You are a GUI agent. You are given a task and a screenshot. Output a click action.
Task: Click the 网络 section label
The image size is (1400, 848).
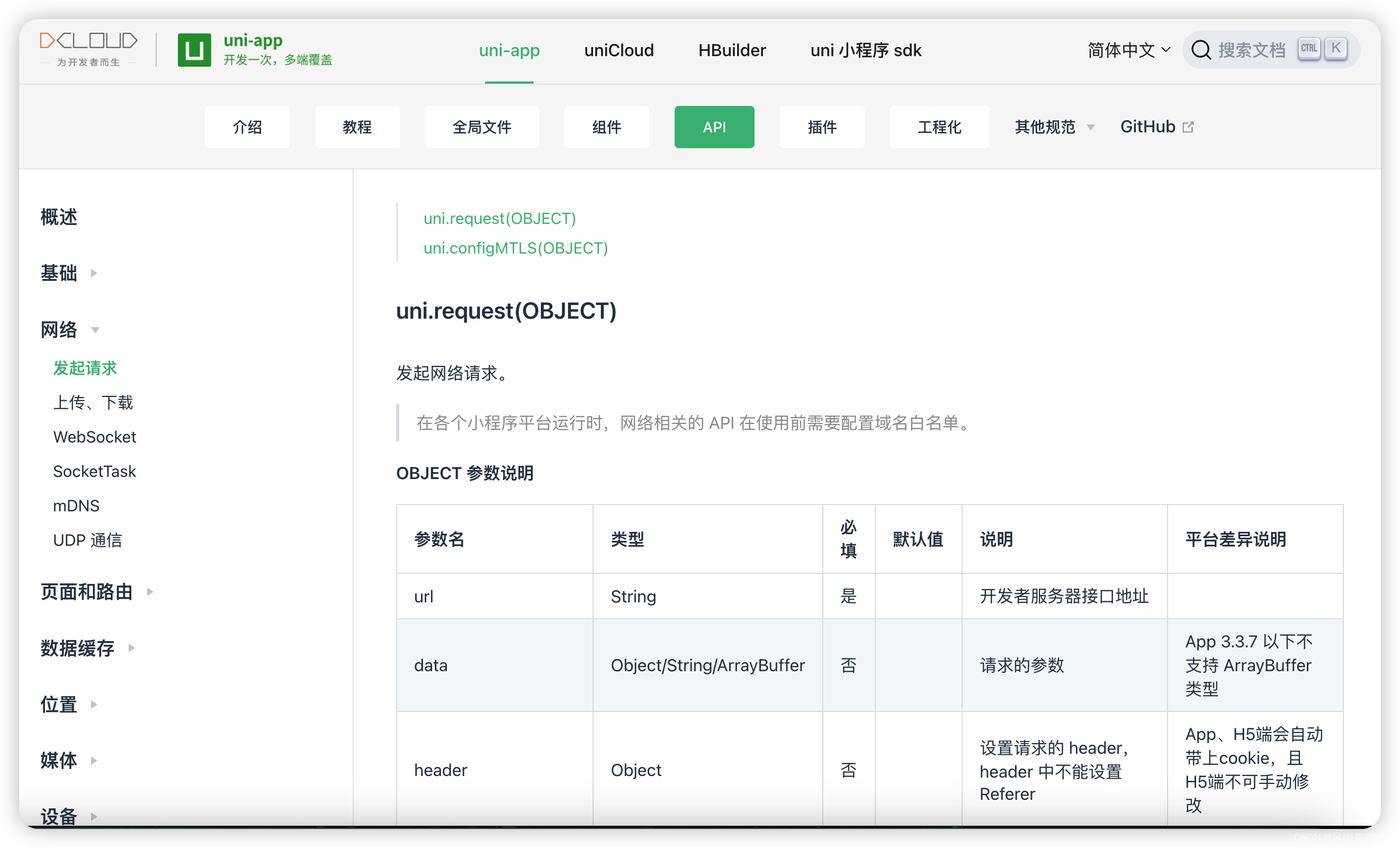59,329
